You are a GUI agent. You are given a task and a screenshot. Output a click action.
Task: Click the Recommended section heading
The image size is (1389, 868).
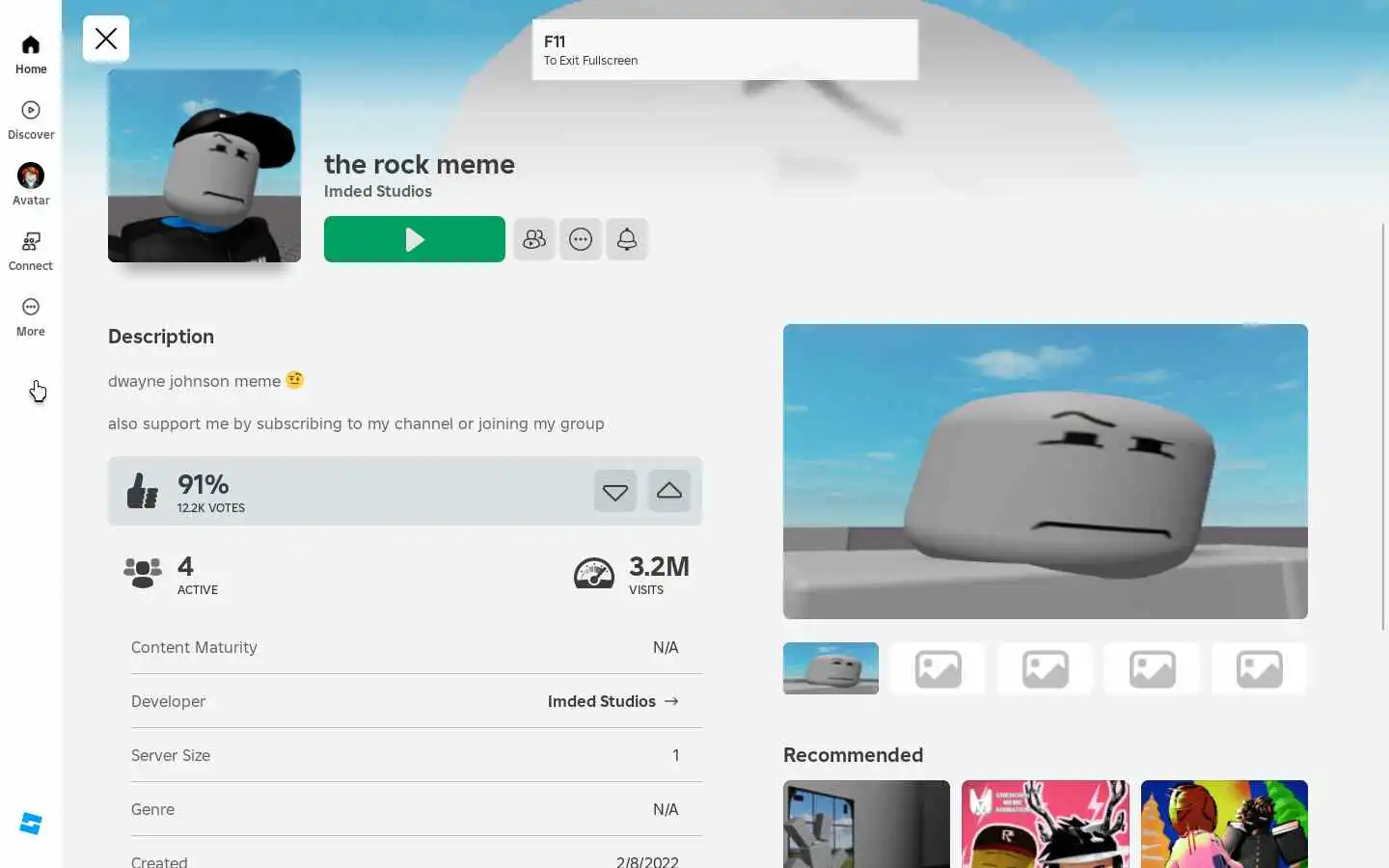pyautogui.click(x=854, y=755)
